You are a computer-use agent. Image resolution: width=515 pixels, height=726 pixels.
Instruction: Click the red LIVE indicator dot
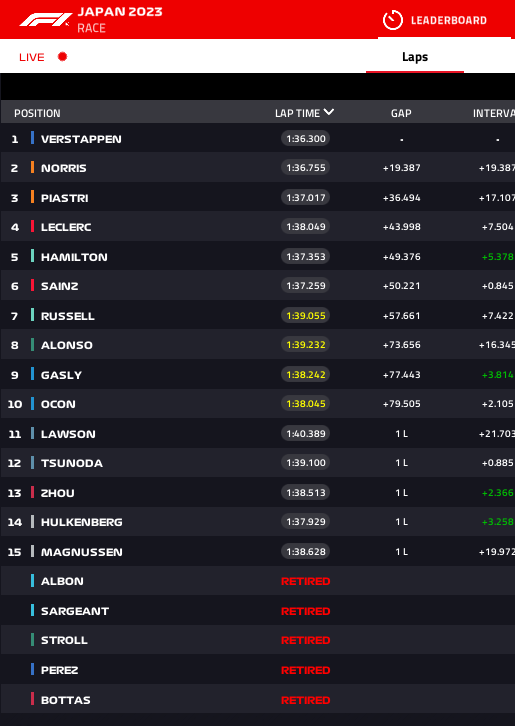(63, 56)
